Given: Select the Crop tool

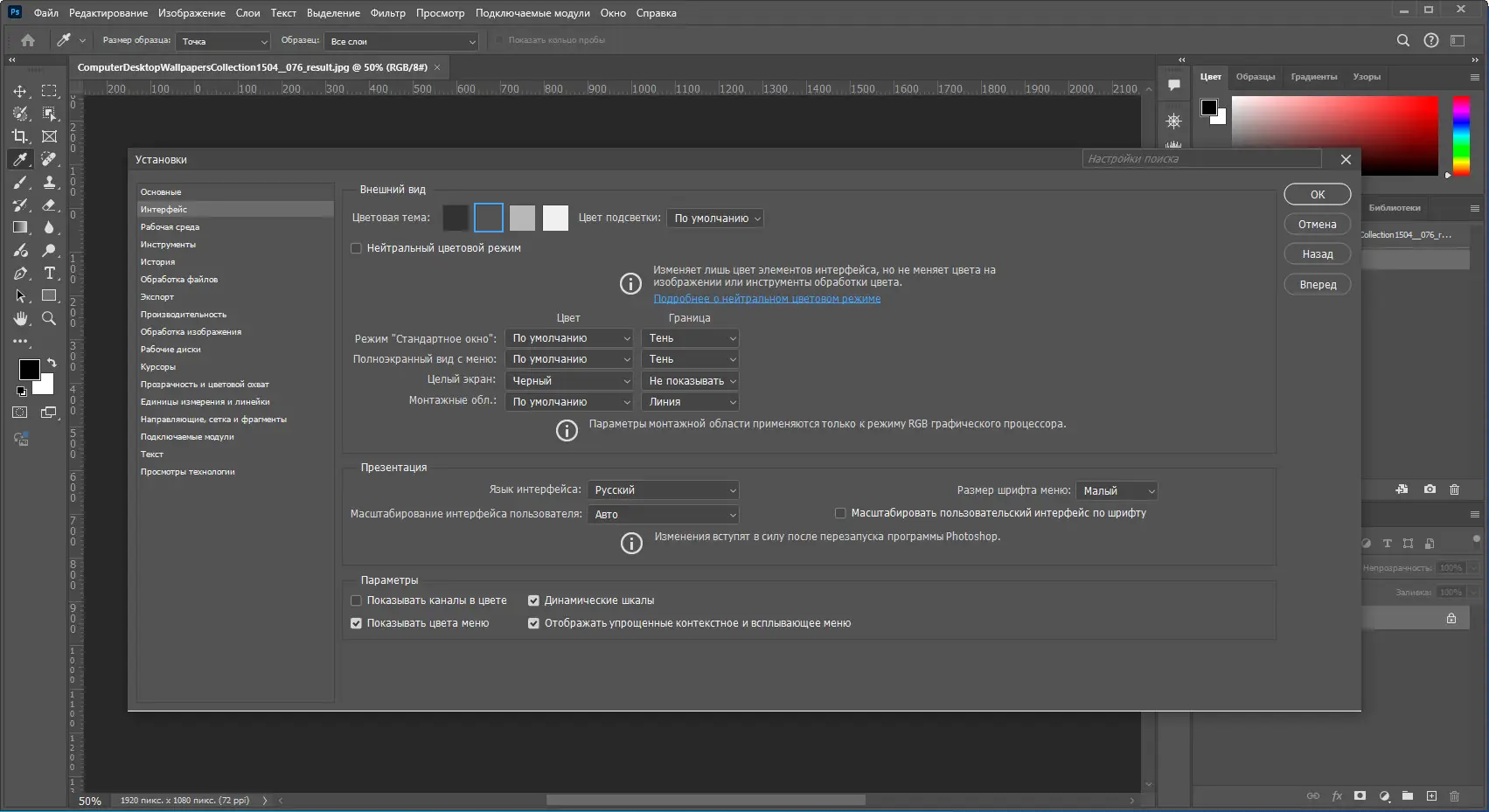Looking at the screenshot, I should pos(20,136).
